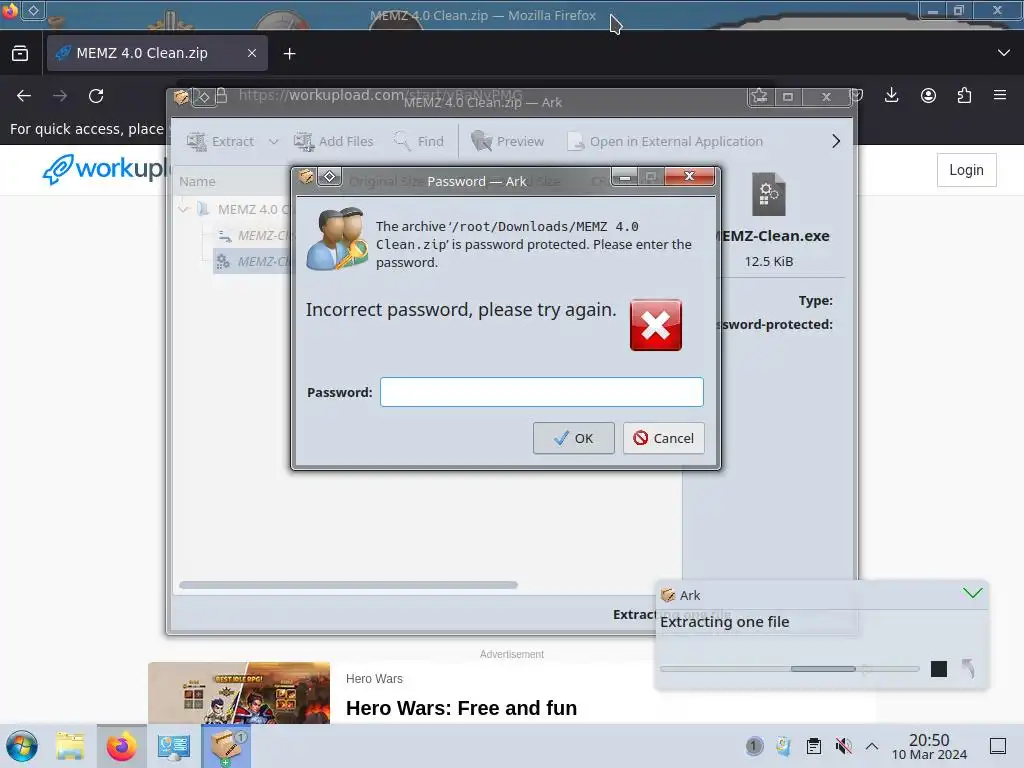Click the workupload logo

coord(104,168)
